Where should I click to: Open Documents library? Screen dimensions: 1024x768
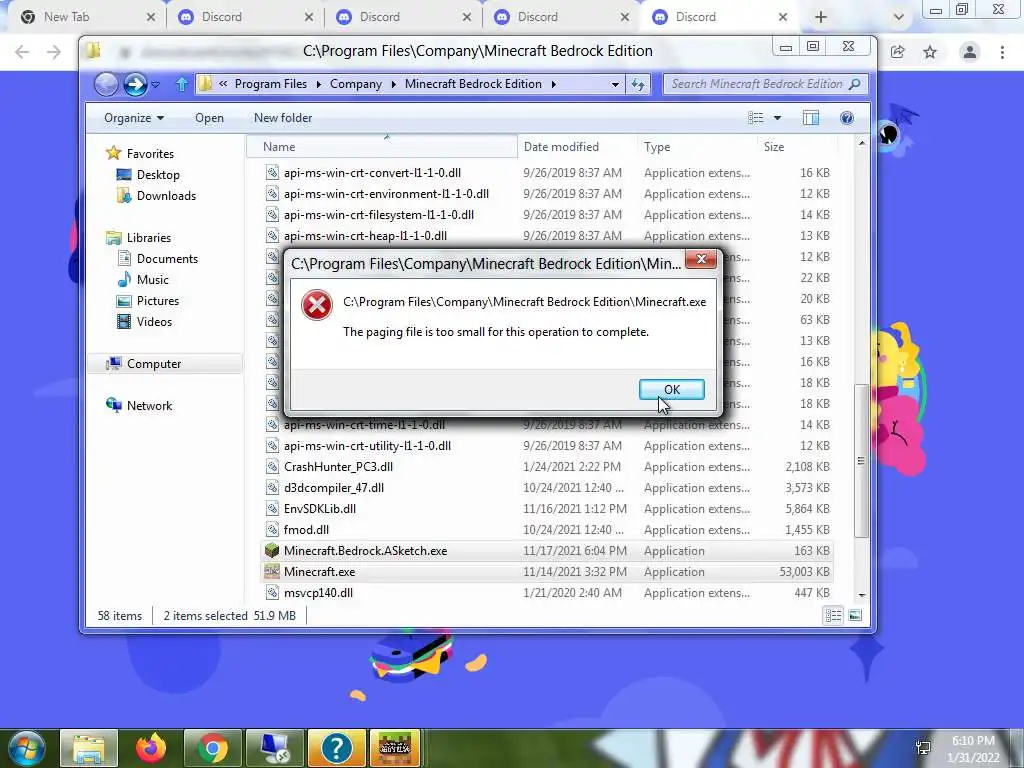pos(167,259)
